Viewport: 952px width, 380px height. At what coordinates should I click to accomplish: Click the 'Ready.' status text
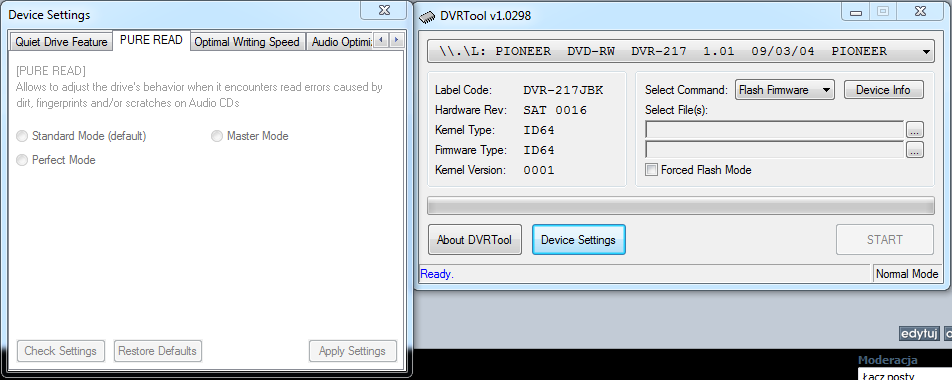tap(437, 274)
